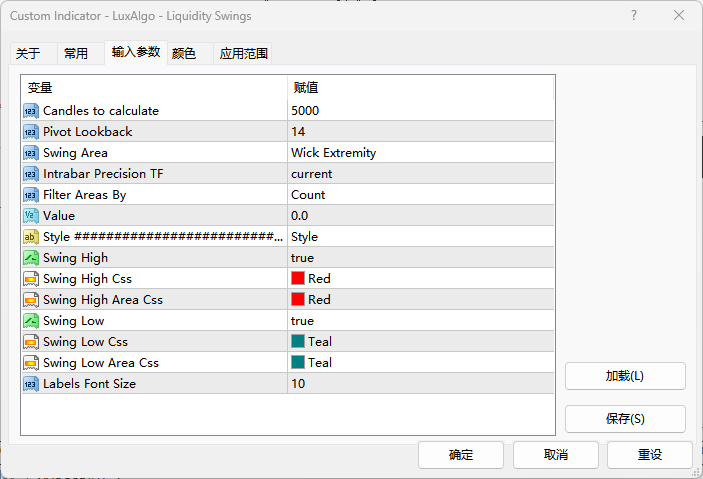Select the Swing High Css label

coord(87,279)
